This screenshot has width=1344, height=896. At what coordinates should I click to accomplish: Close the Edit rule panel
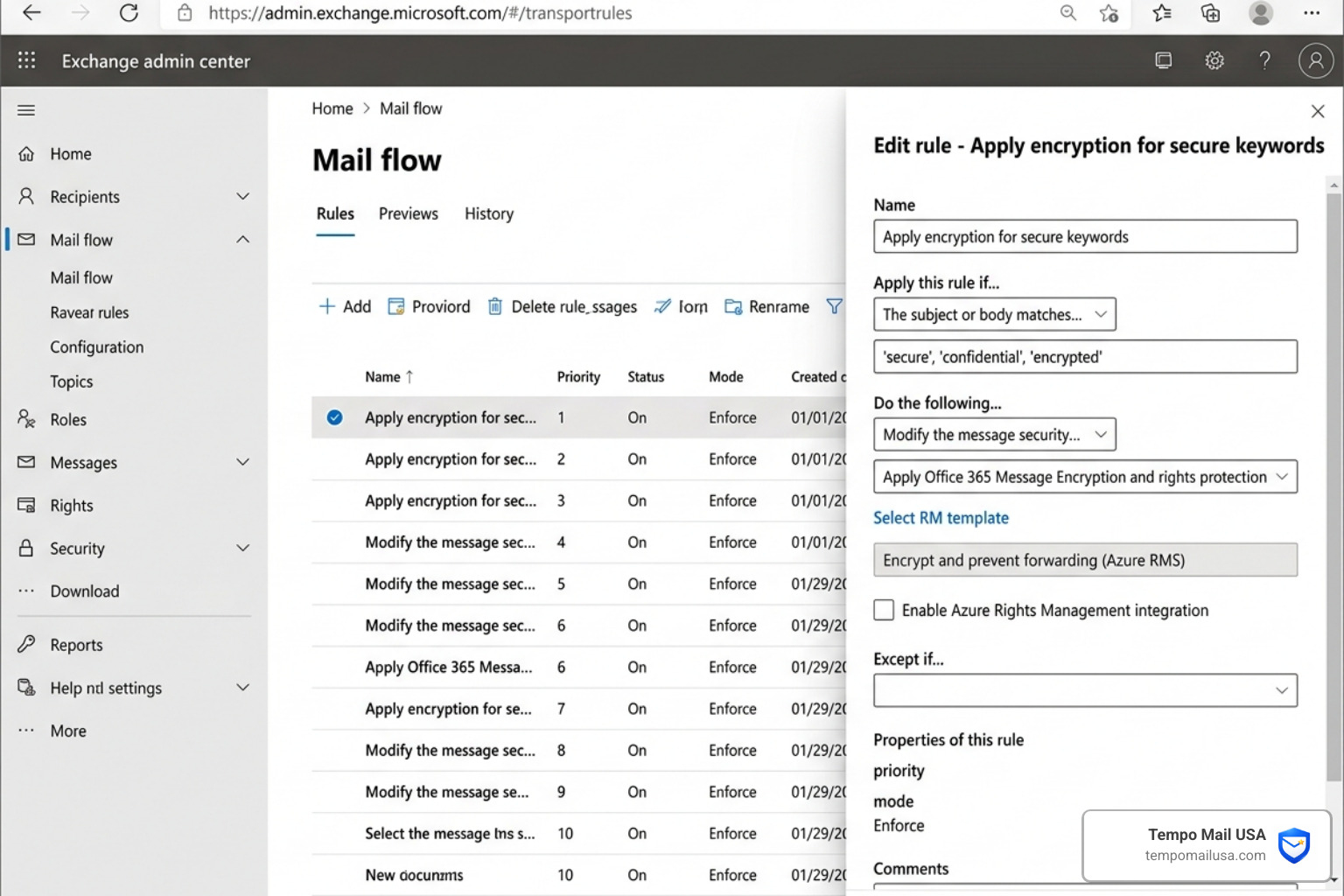[x=1318, y=111]
